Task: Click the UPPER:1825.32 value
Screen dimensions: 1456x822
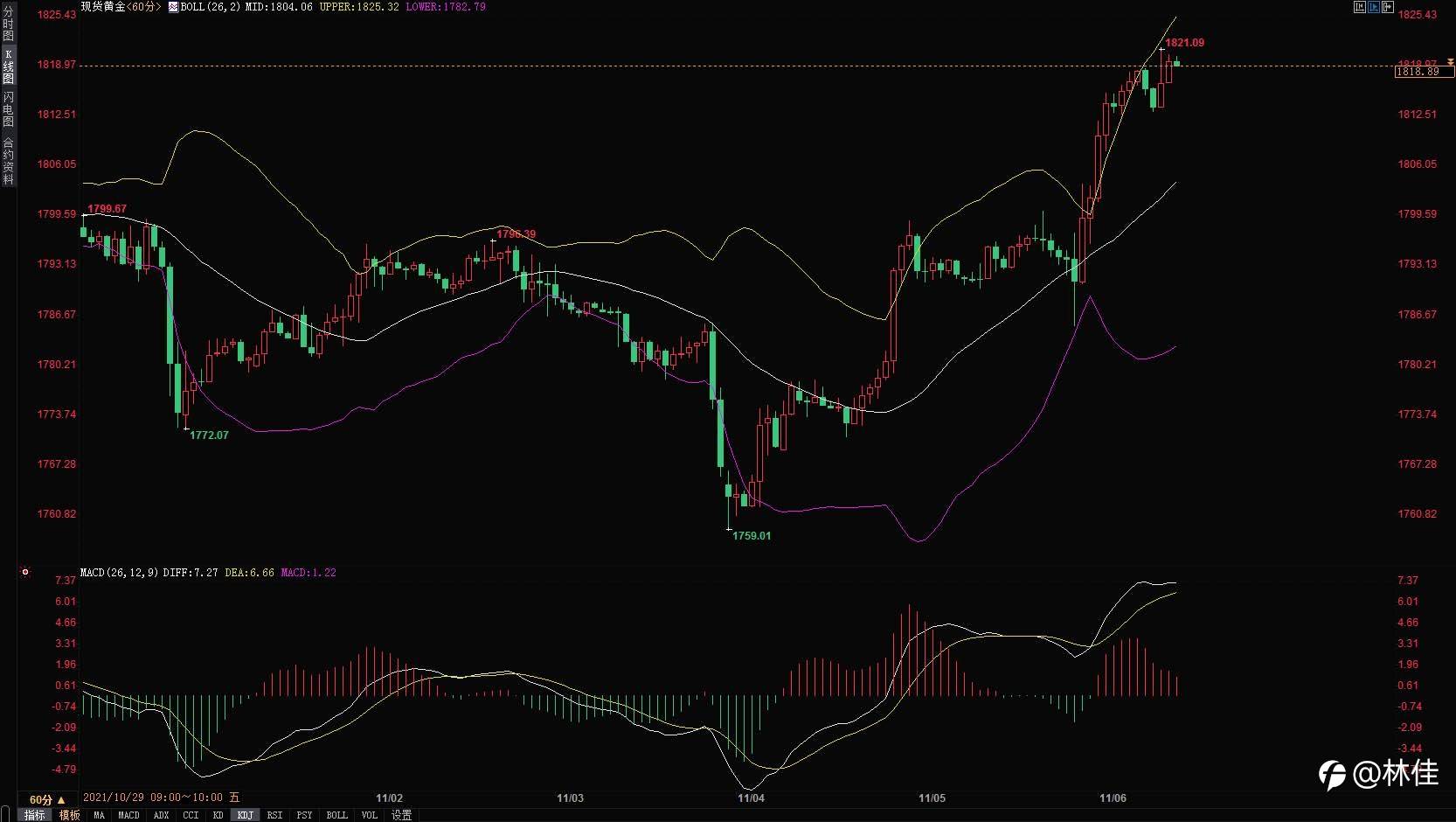Action: pyautogui.click(x=358, y=7)
